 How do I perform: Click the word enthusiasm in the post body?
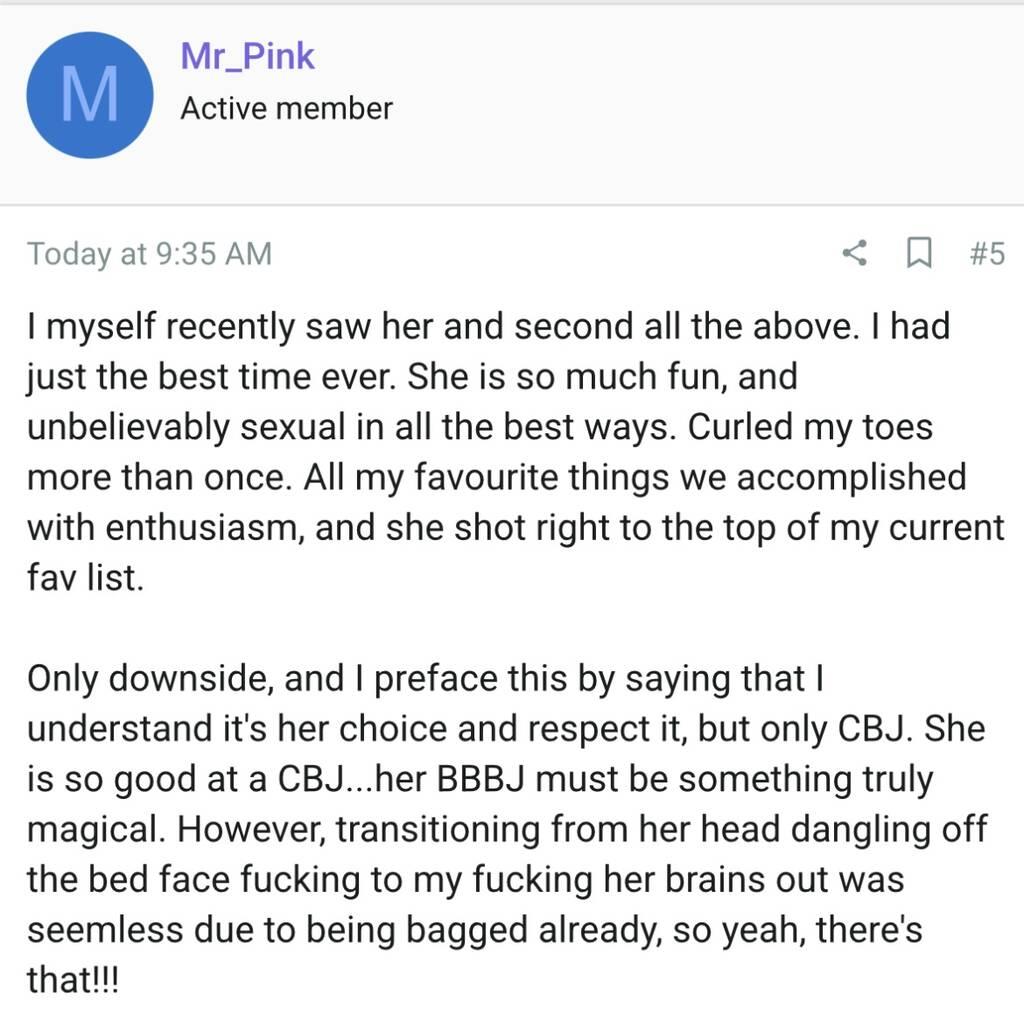(x=204, y=528)
